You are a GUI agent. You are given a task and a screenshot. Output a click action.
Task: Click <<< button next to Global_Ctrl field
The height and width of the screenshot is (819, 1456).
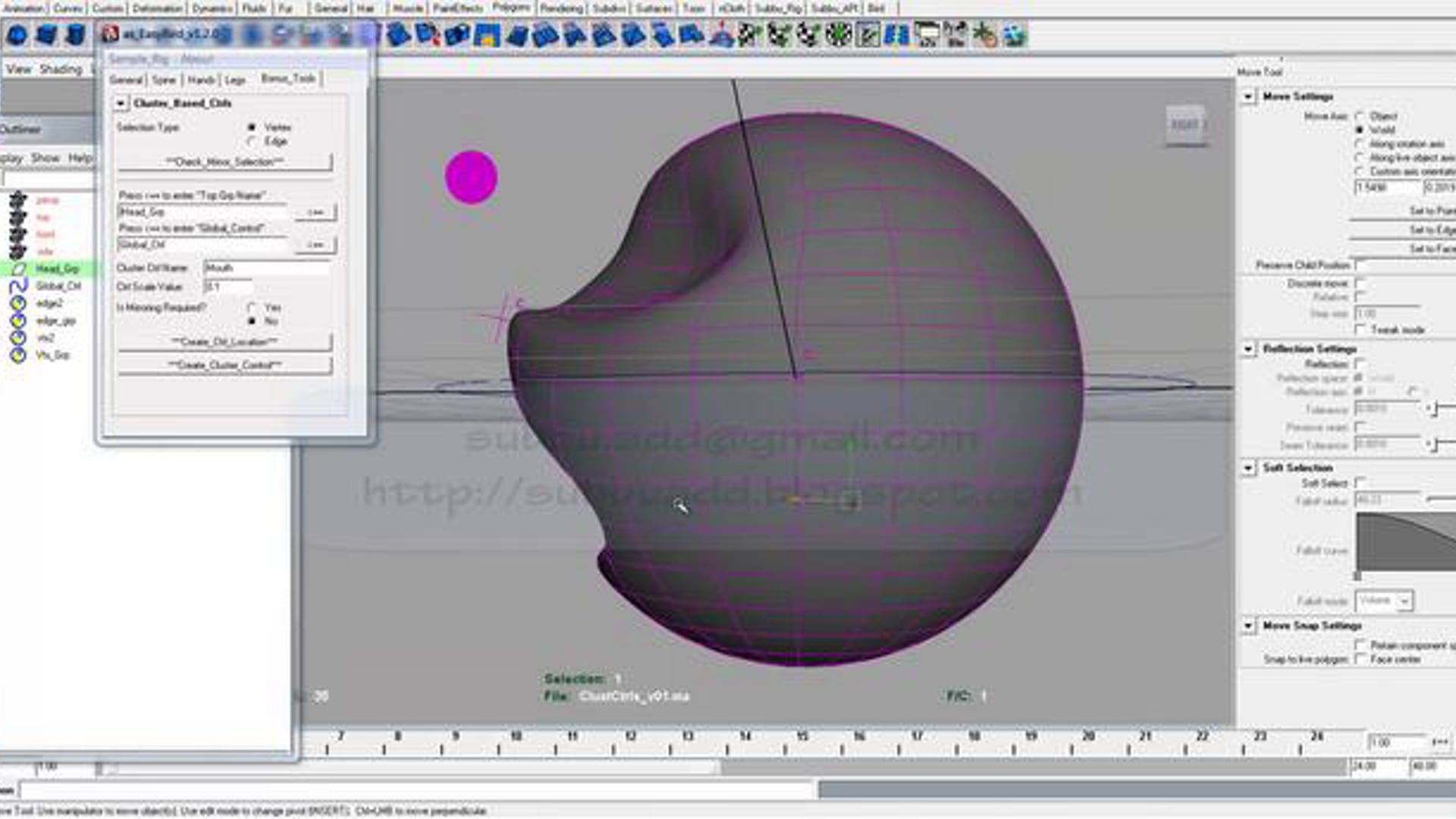(315, 245)
